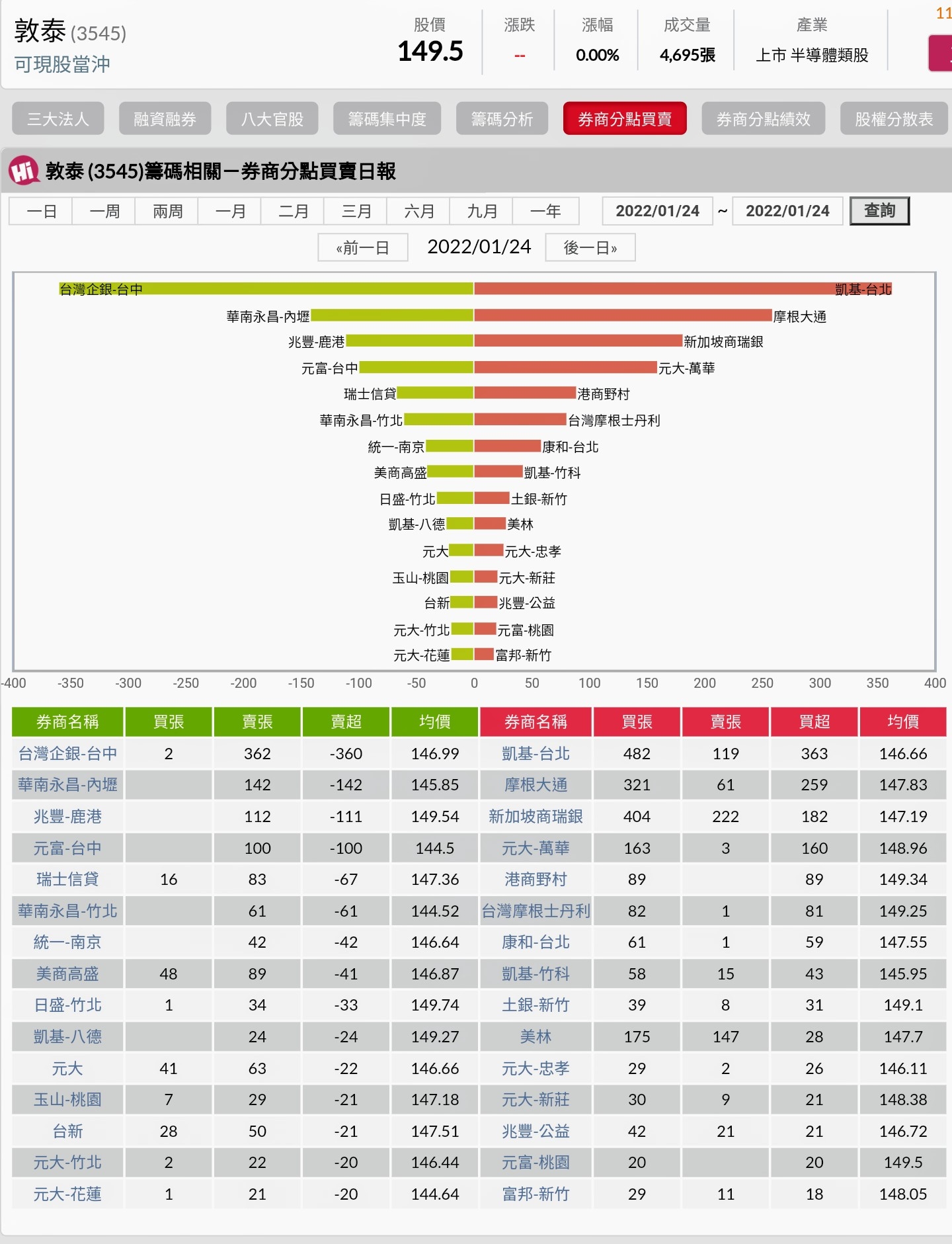
Task: Open the 融資融券 tab
Action: coord(165,119)
